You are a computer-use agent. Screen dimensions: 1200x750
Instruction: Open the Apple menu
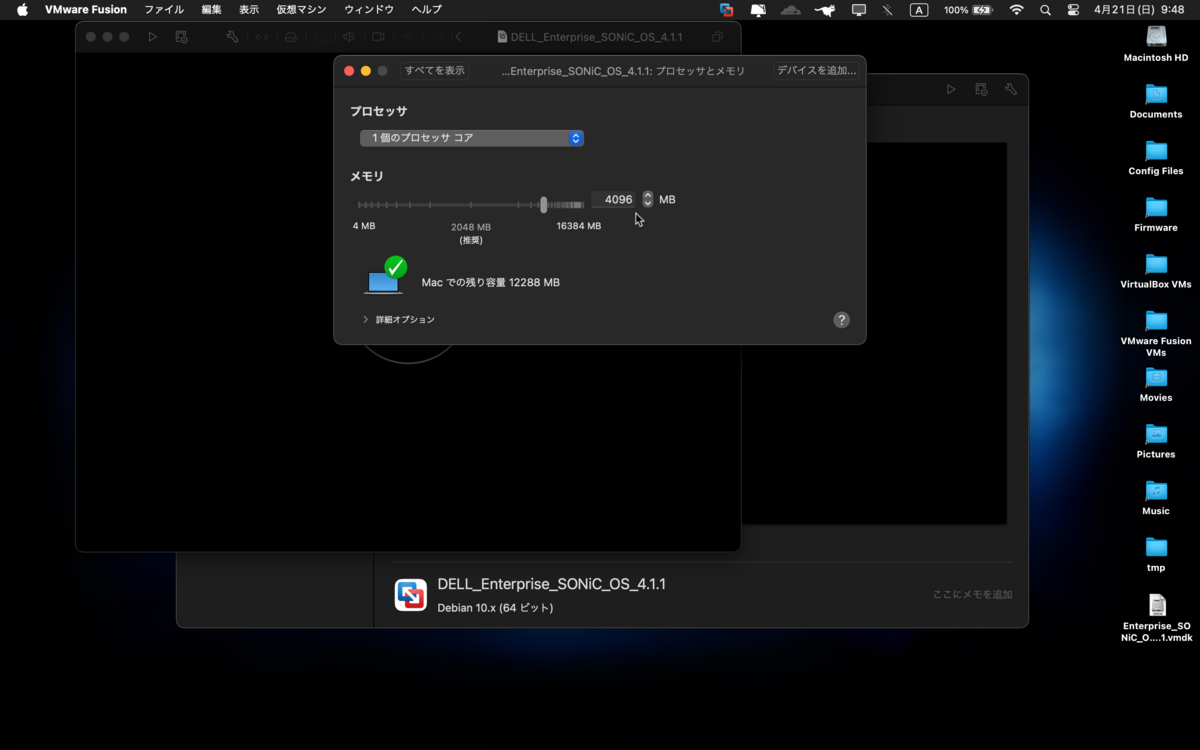tap(22, 10)
